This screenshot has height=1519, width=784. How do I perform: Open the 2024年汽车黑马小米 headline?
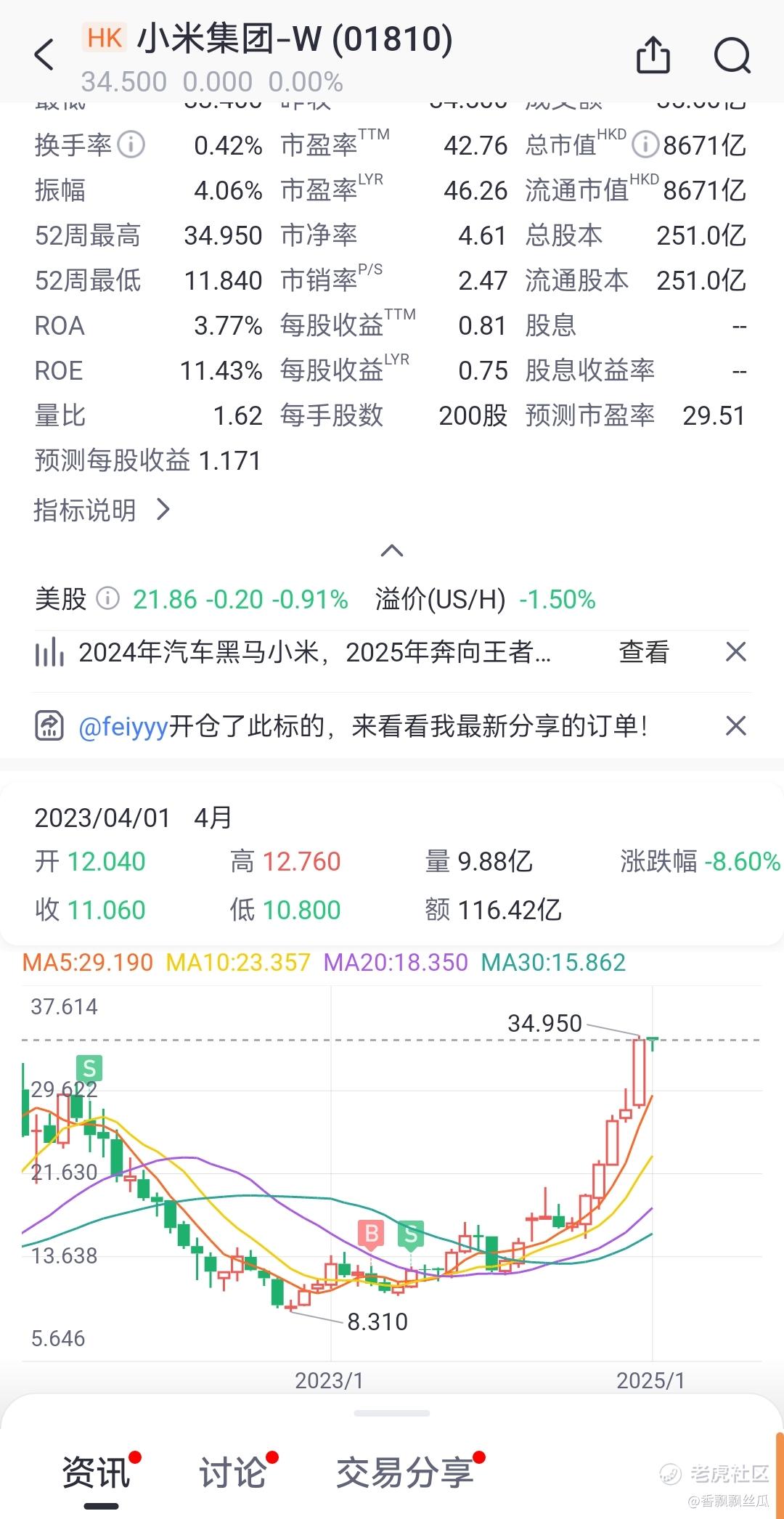[315, 651]
